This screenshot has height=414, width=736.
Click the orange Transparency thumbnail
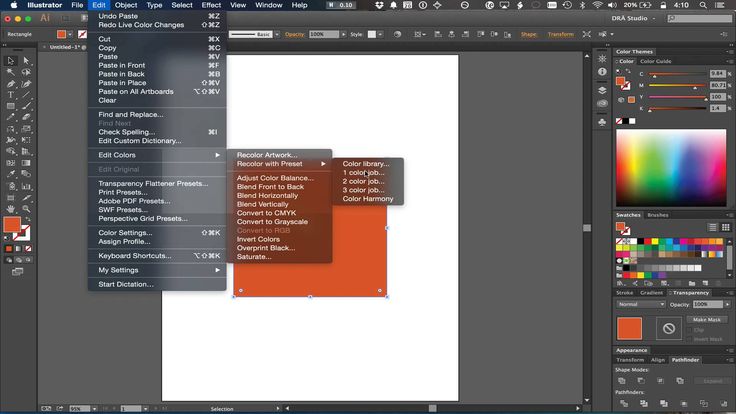(x=629, y=329)
